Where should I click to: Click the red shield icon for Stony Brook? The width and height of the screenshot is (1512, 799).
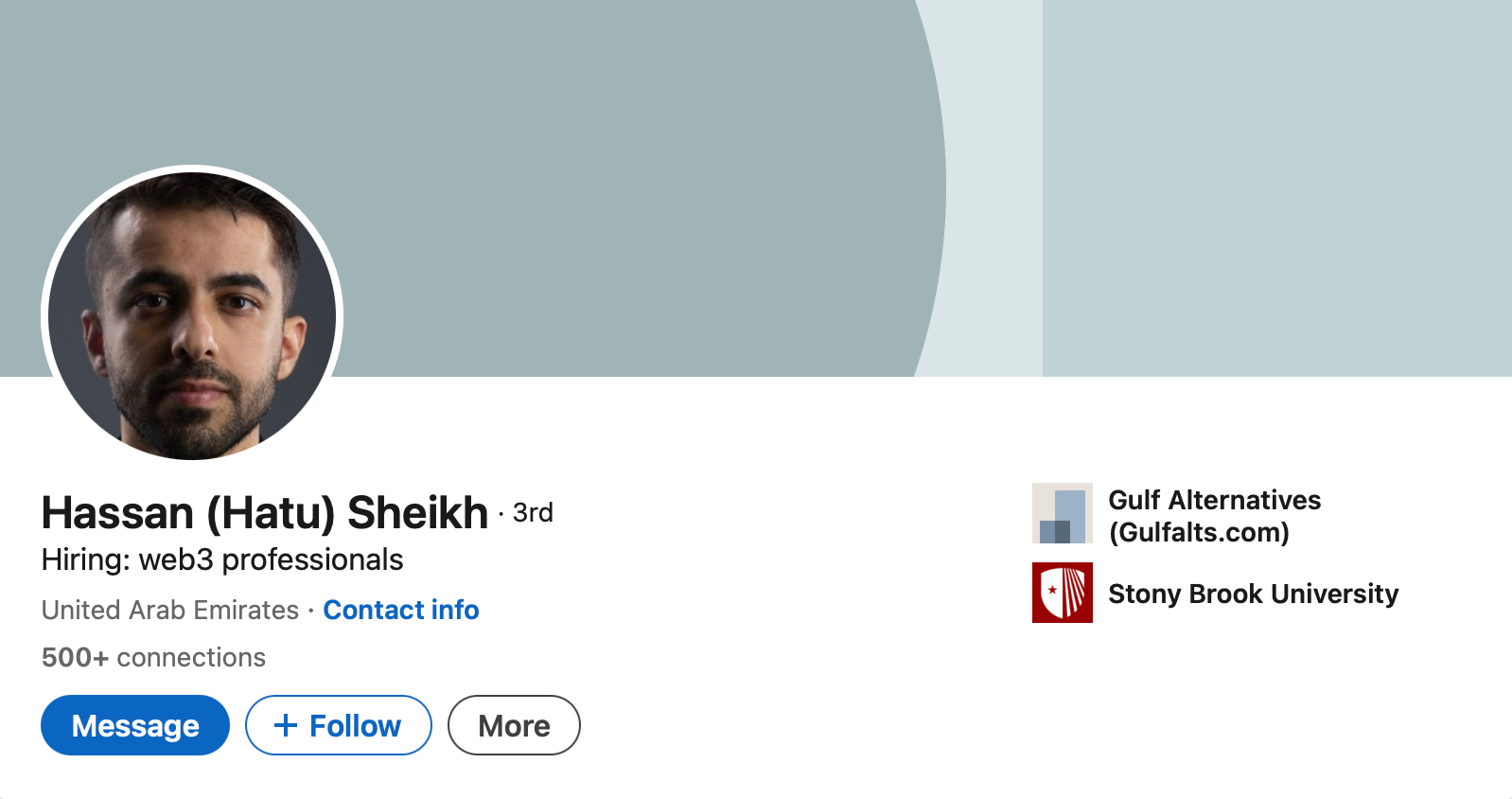coord(1062,595)
